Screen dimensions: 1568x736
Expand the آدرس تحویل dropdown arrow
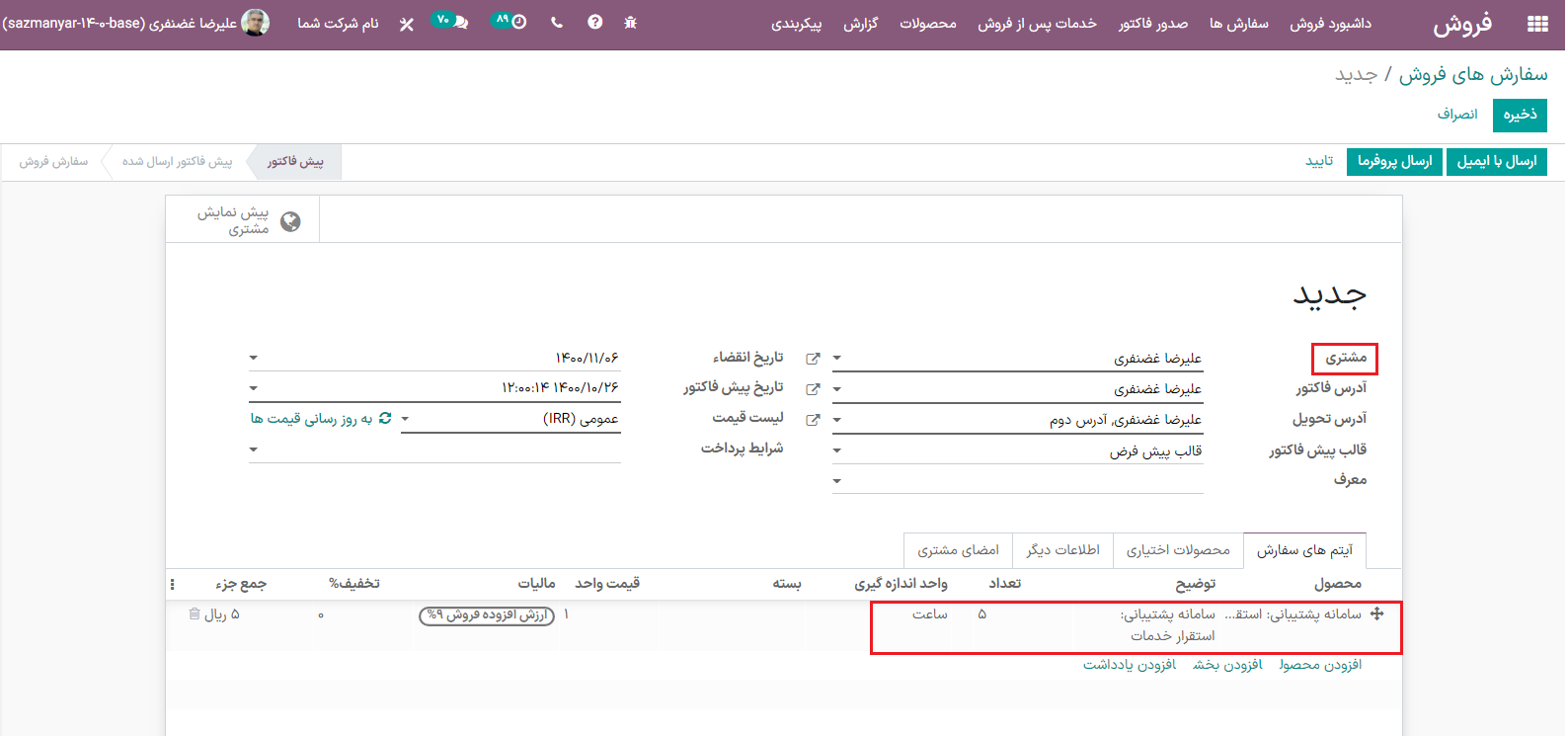click(837, 420)
